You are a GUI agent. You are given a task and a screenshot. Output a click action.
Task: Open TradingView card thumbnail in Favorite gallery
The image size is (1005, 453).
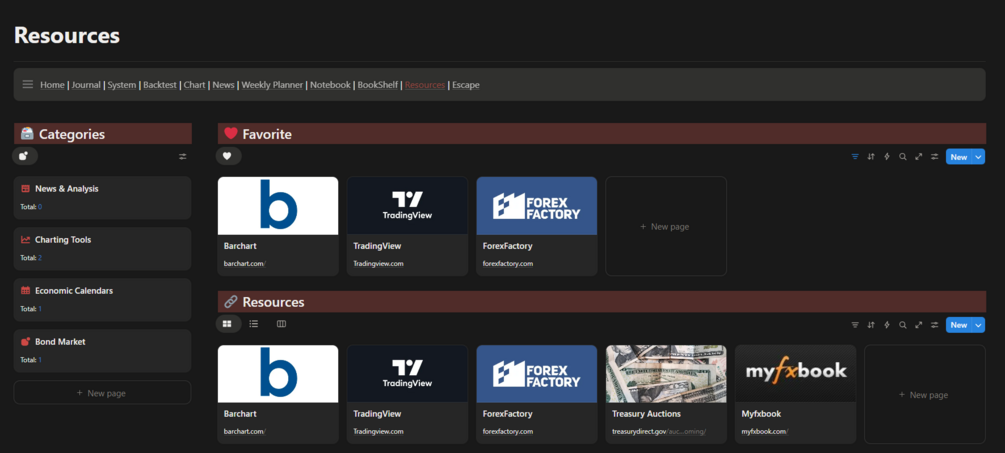407,206
